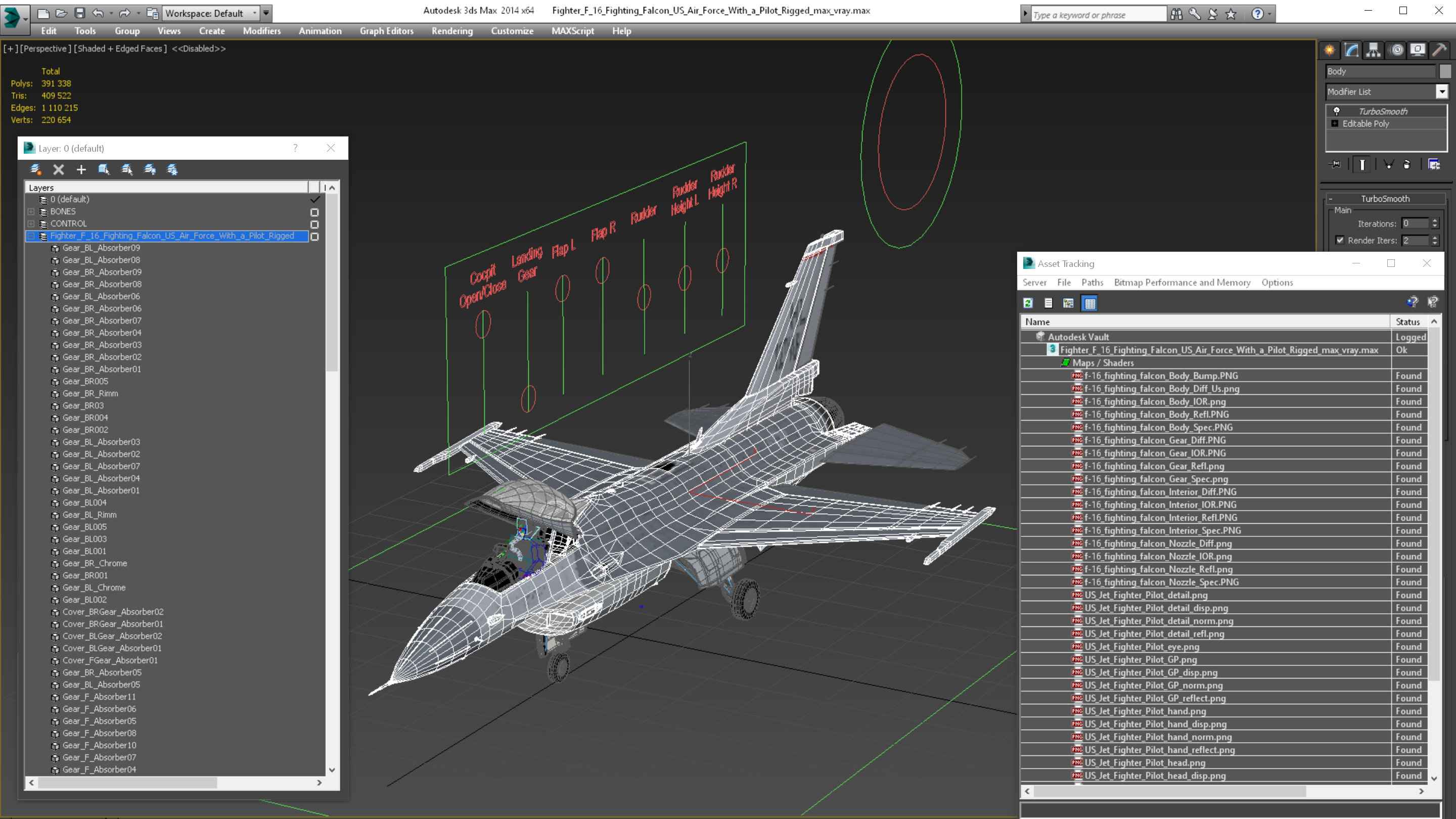1456x819 pixels.
Task: Open the Paths menu in Asset Tracking
Action: pyautogui.click(x=1092, y=283)
